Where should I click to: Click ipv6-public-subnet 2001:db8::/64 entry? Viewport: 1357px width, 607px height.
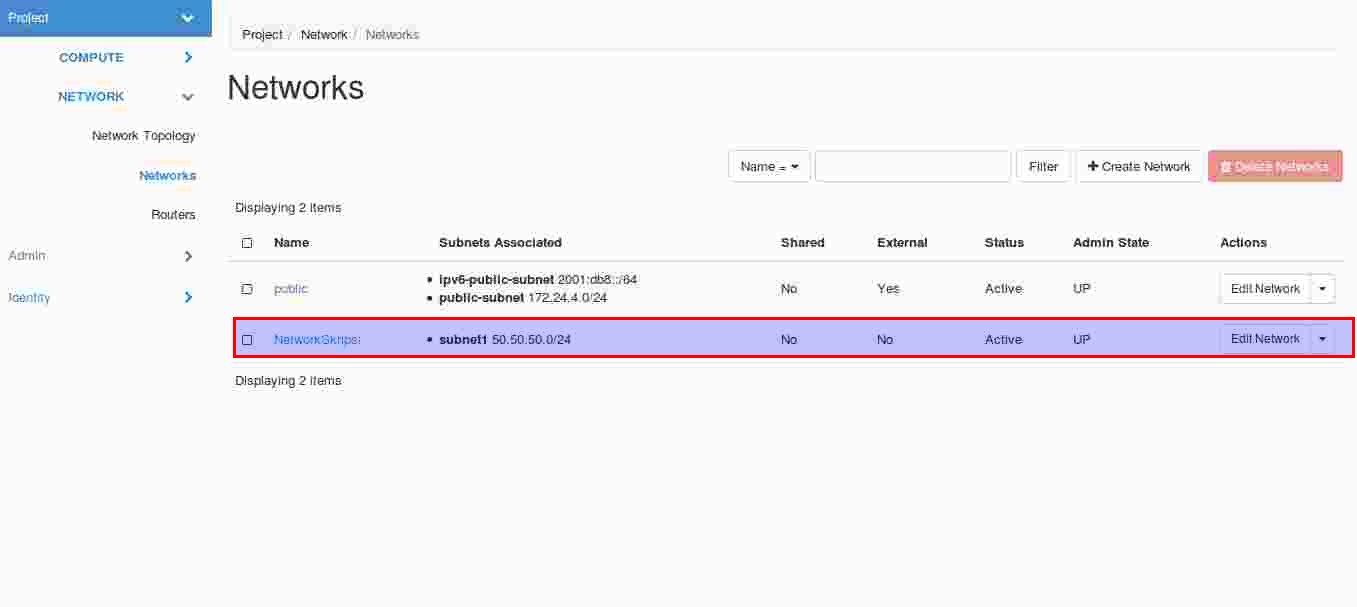point(538,280)
